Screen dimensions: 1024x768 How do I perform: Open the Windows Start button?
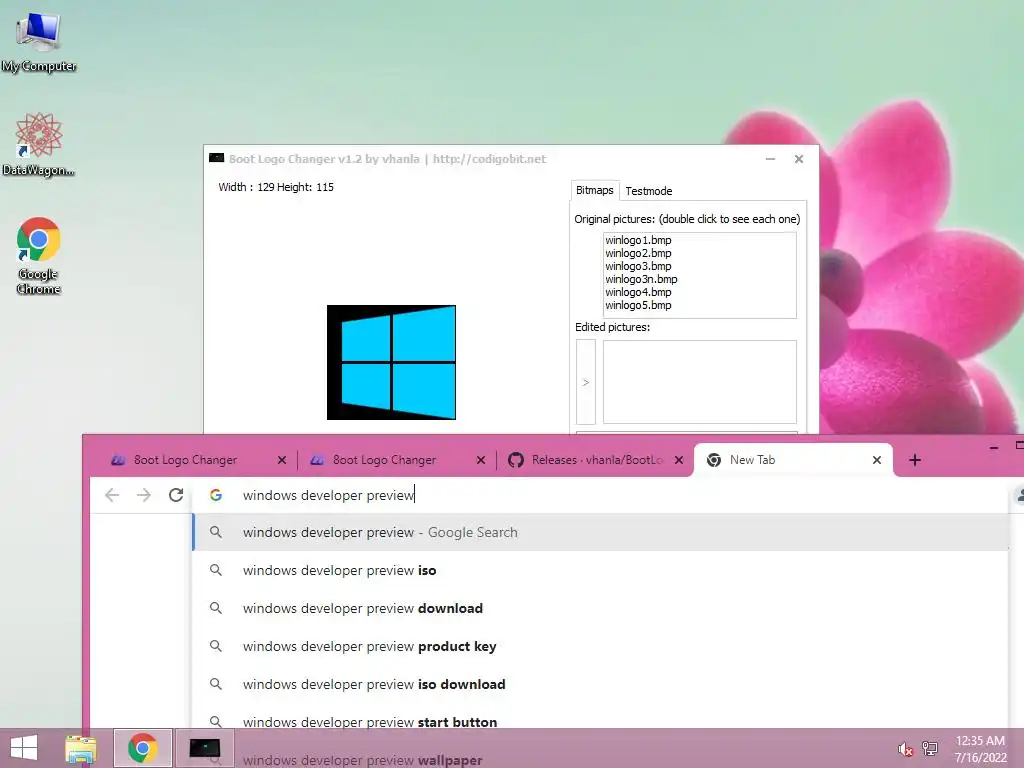pos(24,748)
